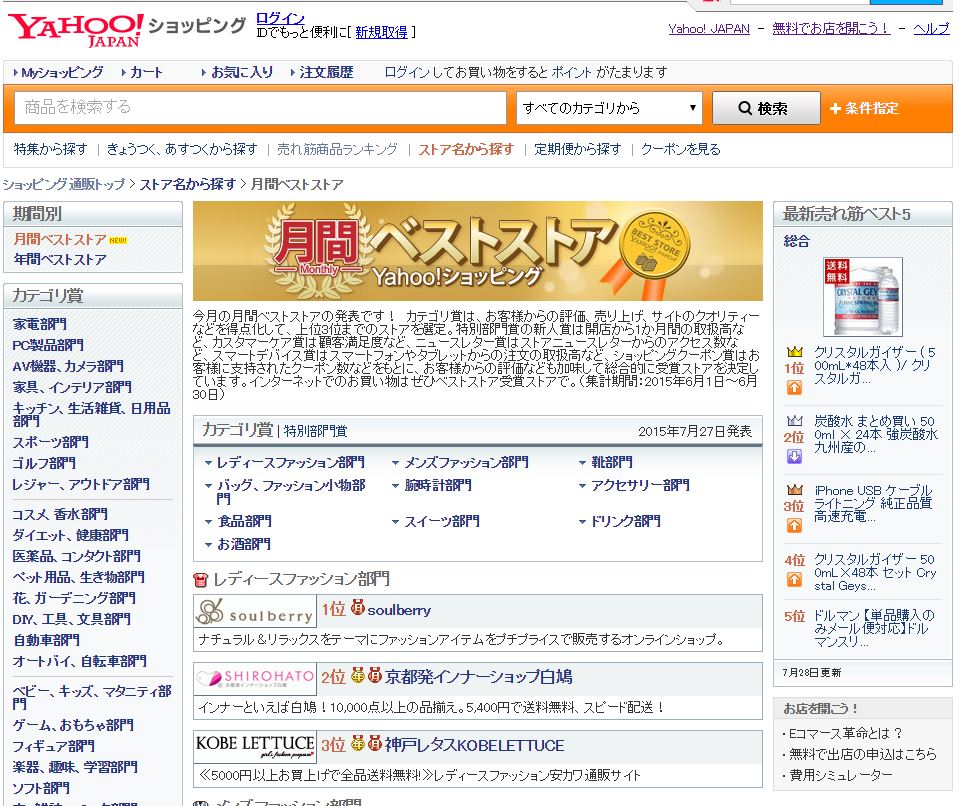
Task: Click 無料でお店を開こう！ link
Action: (831, 28)
